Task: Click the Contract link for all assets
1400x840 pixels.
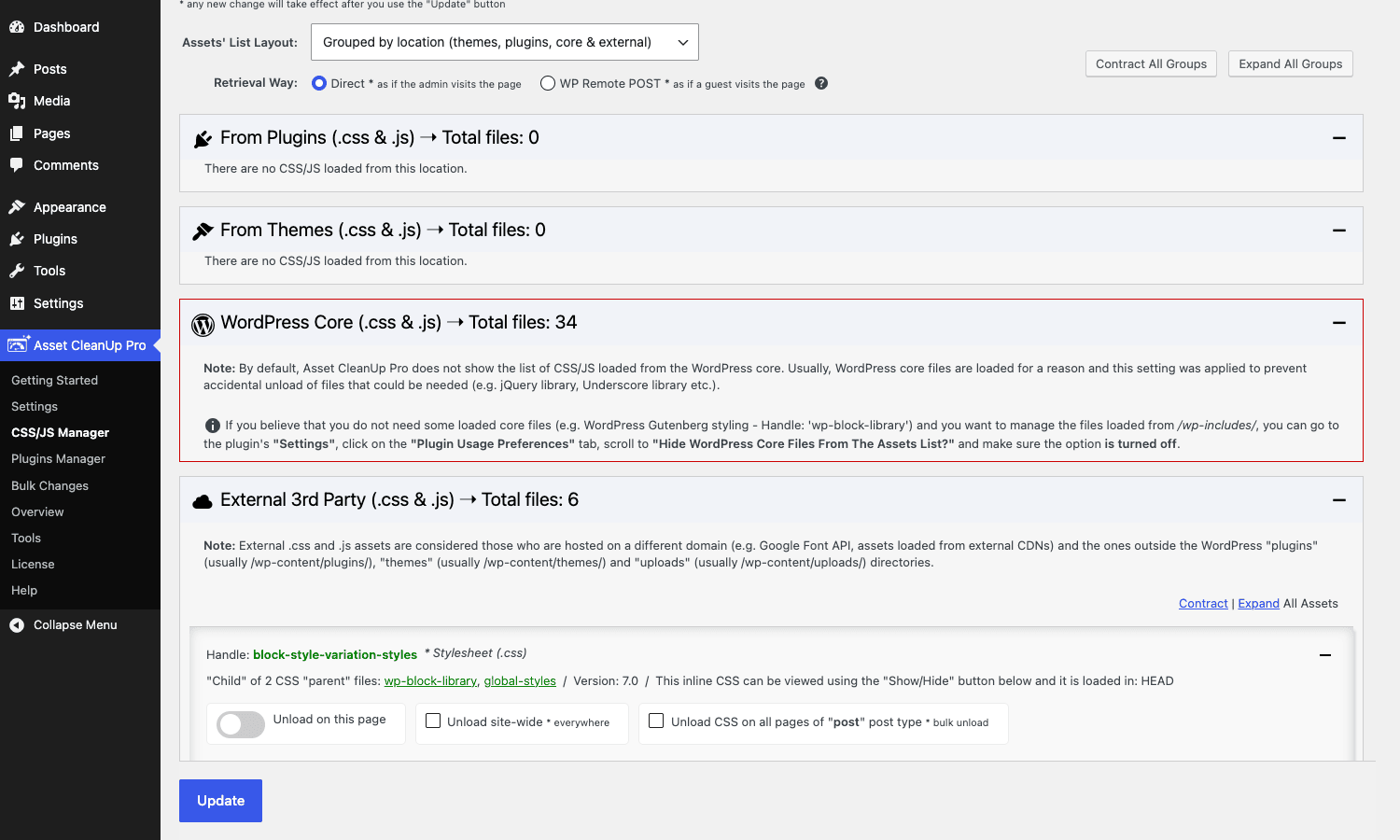Action: pos(1203,604)
